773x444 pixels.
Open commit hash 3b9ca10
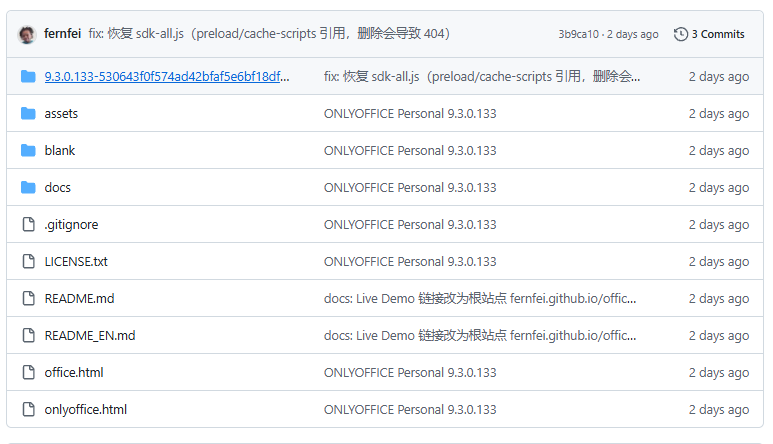pos(578,34)
